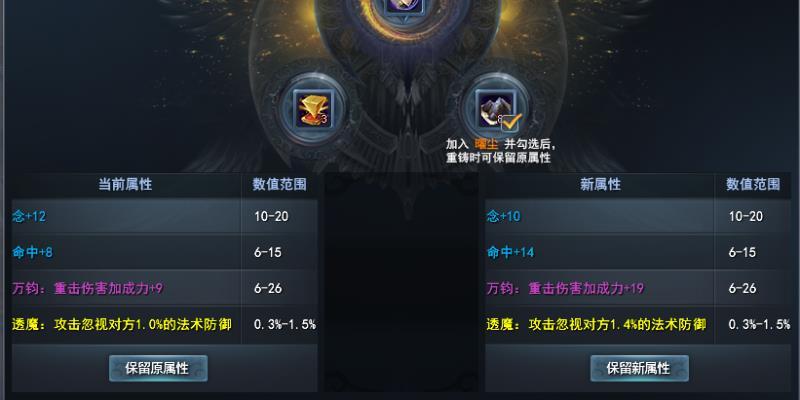800x400 pixels.
Task: Toggle the 曜尘 checkmark to keep attributes
Action: 511,122
